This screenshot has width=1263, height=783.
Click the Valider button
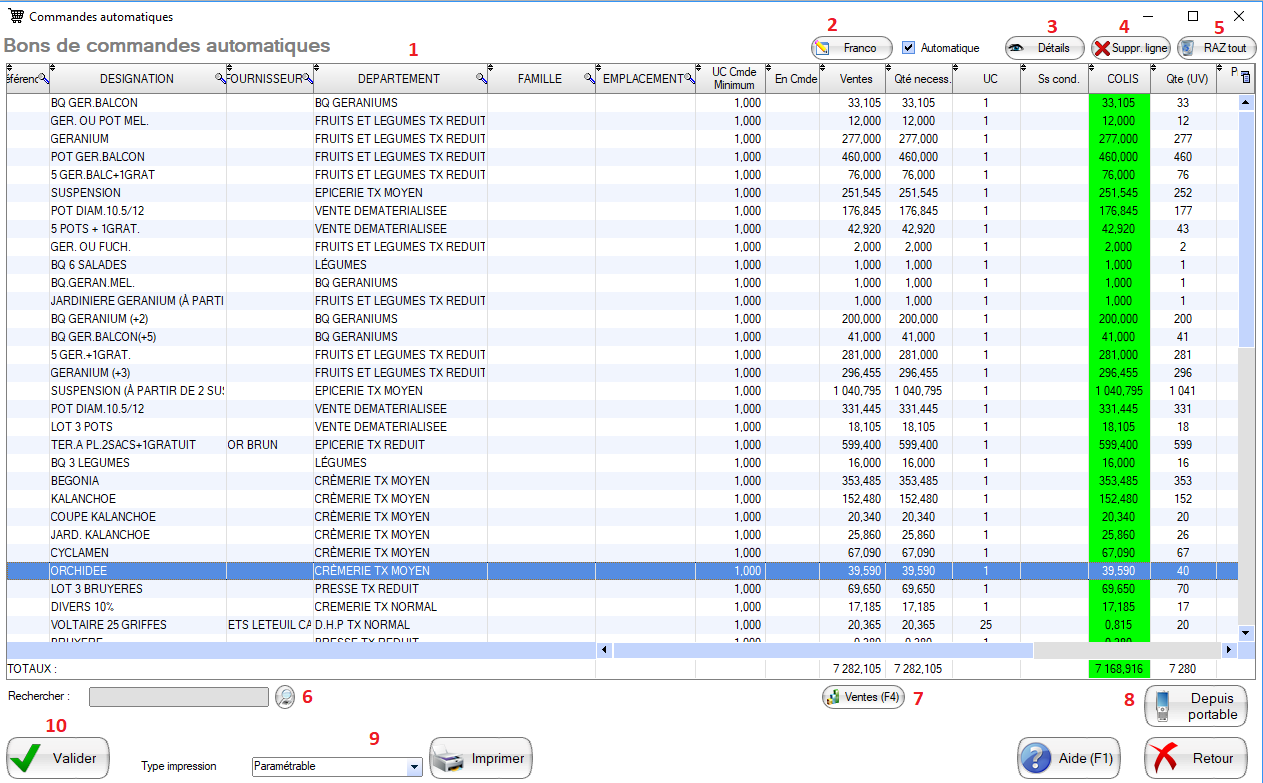(58, 758)
